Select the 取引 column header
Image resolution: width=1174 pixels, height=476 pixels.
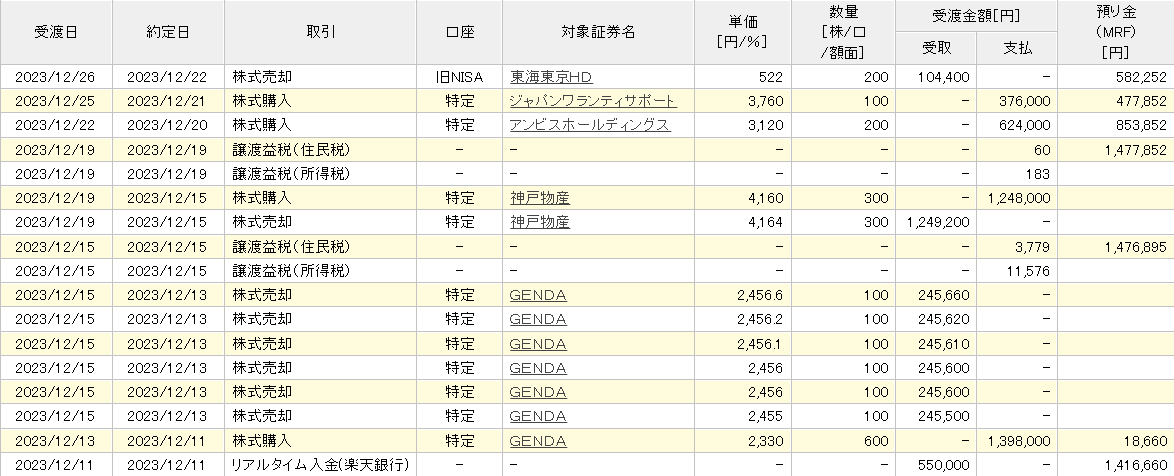[x=320, y=32]
